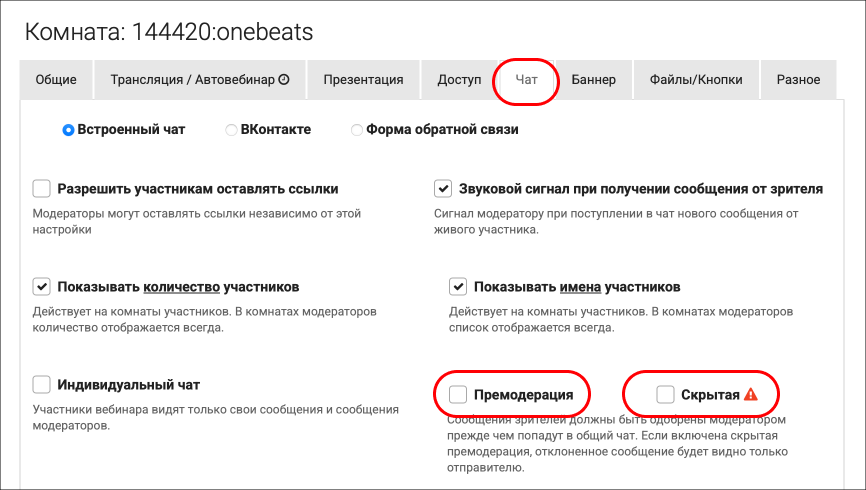
Task: Enable Разрешить участникам оставлять ссылки checkbox
Action: coord(42,188)
